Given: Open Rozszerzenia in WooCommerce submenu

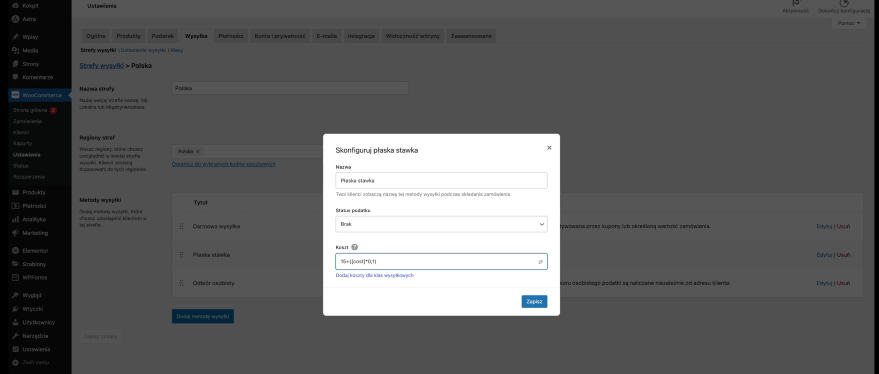Looking at the screenshot, I should (x=29, y=177).
